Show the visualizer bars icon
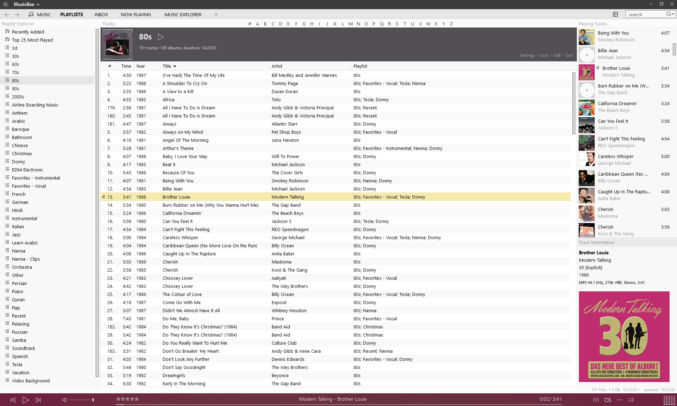The width and height of the screenshot is (677, 406). tap(669, 400)
